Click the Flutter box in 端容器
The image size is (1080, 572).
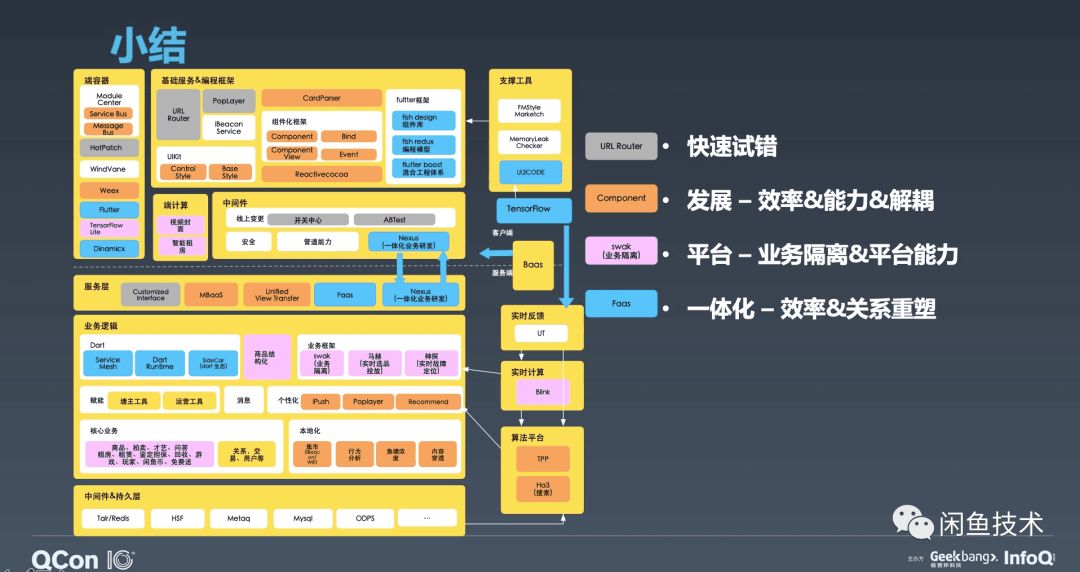(109, 210)
